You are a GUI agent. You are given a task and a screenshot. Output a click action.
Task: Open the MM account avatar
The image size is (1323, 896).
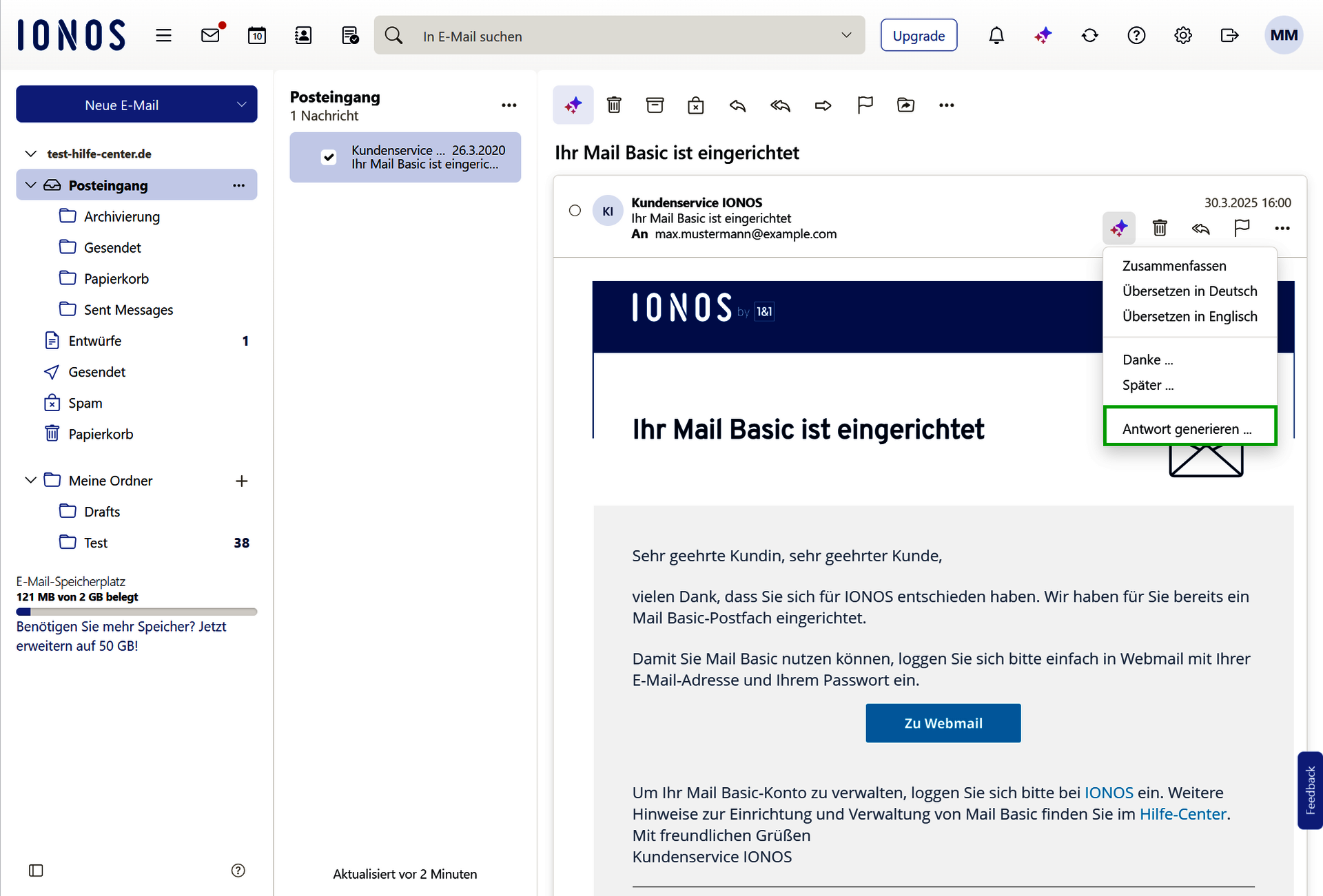1284,35
